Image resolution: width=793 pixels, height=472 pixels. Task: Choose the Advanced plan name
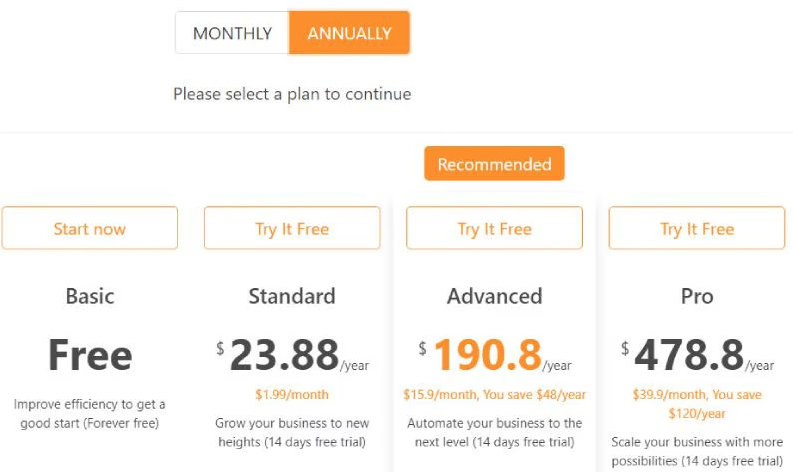tap(494, 296)
